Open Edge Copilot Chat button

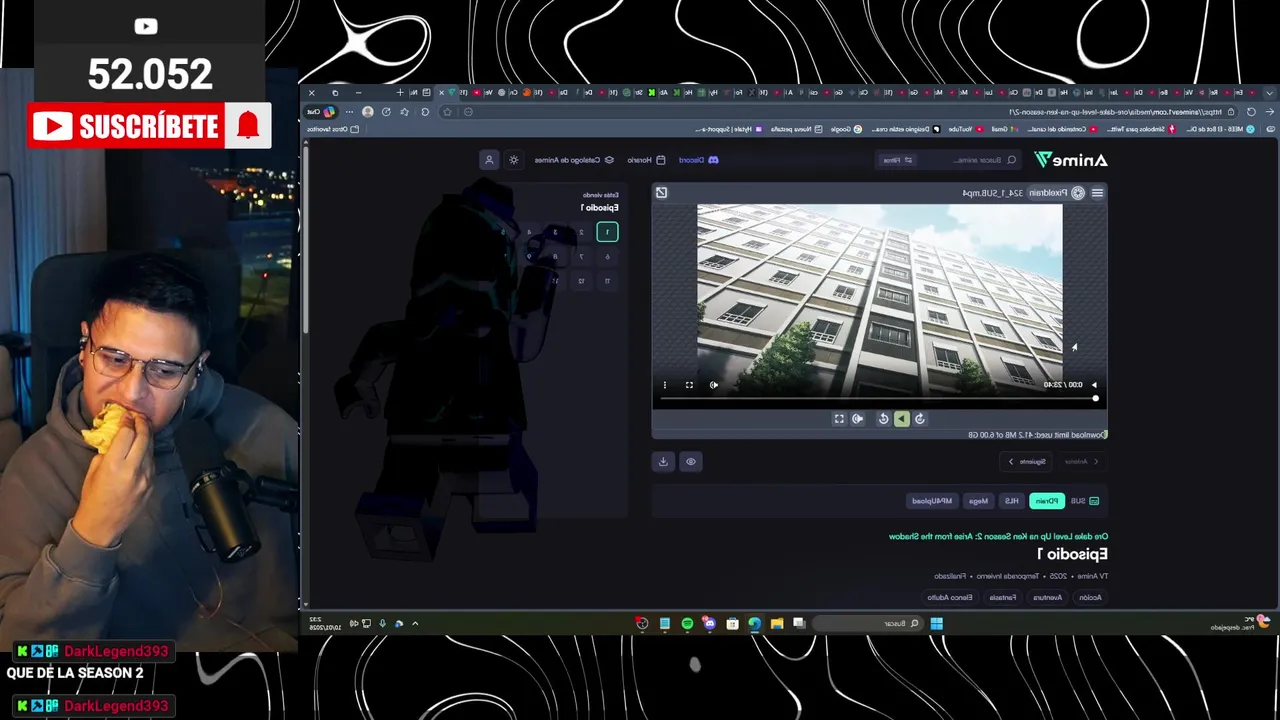coord(322,112)
